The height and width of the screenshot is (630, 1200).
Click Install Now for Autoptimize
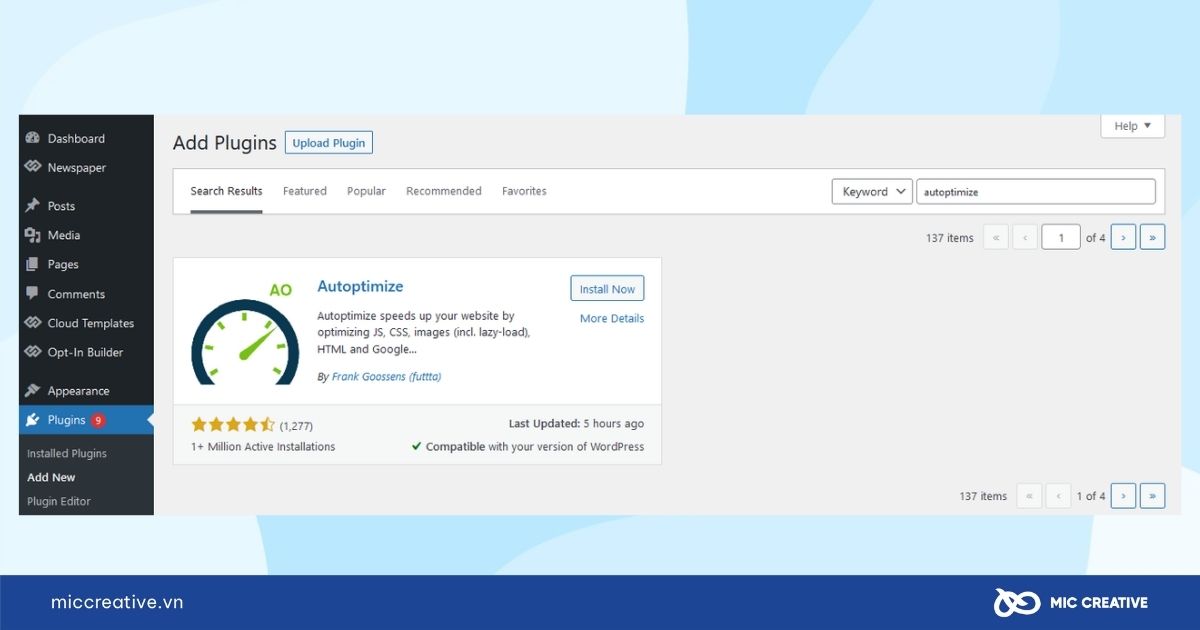point(607,288)
